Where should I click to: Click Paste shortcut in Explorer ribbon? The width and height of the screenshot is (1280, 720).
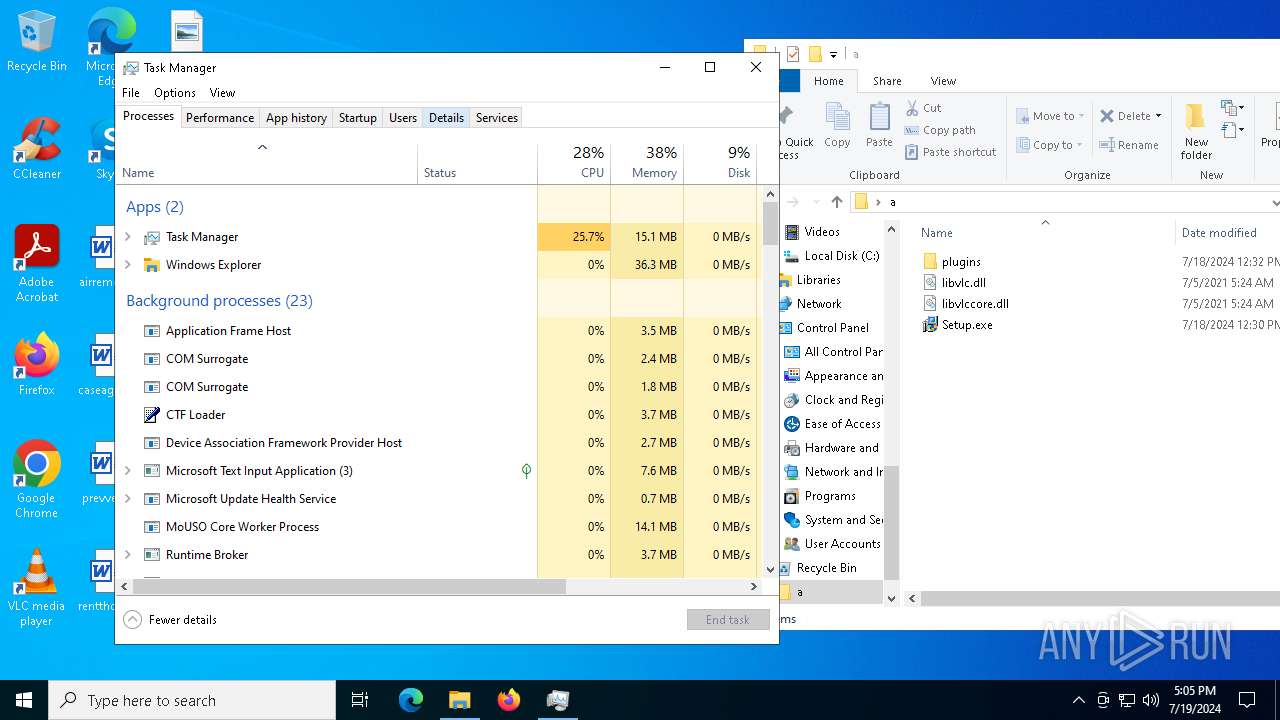click(950, 152)
